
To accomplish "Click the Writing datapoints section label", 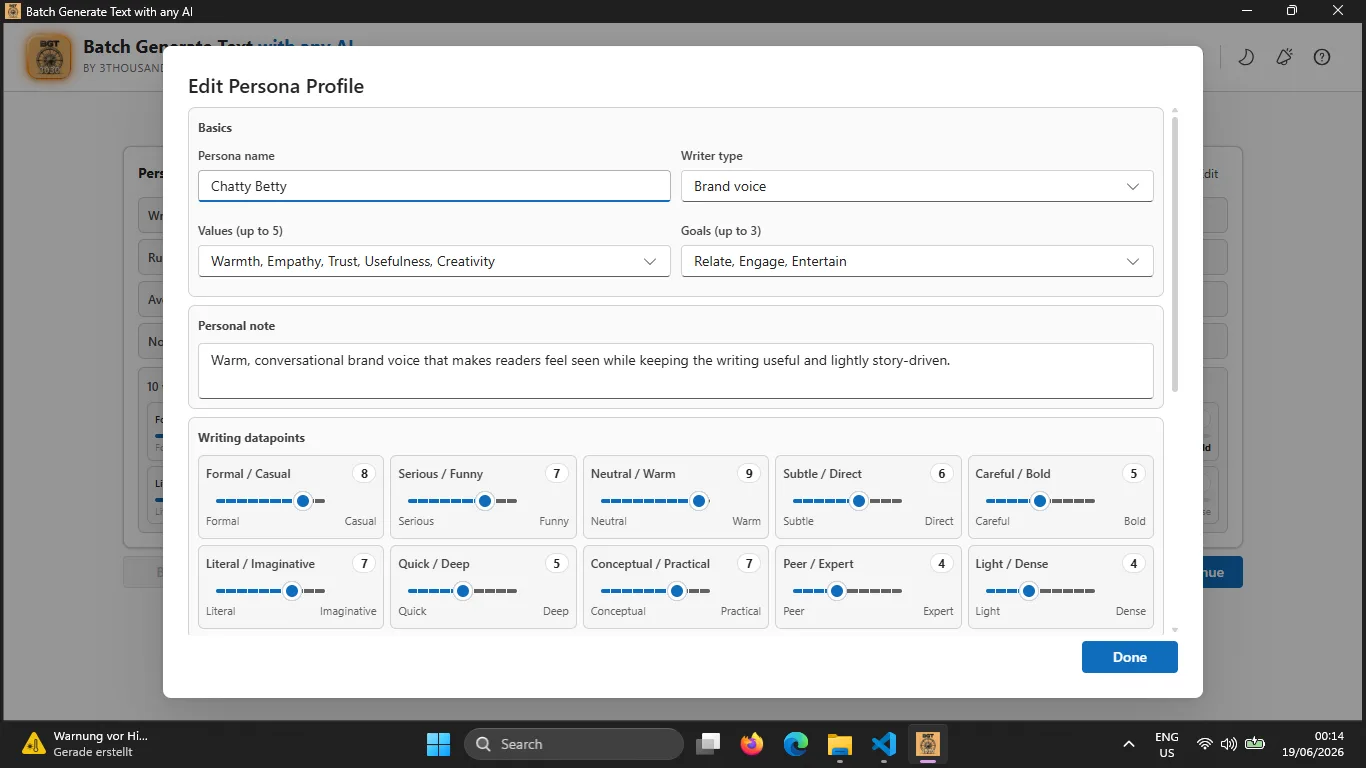I will [251, 438].
